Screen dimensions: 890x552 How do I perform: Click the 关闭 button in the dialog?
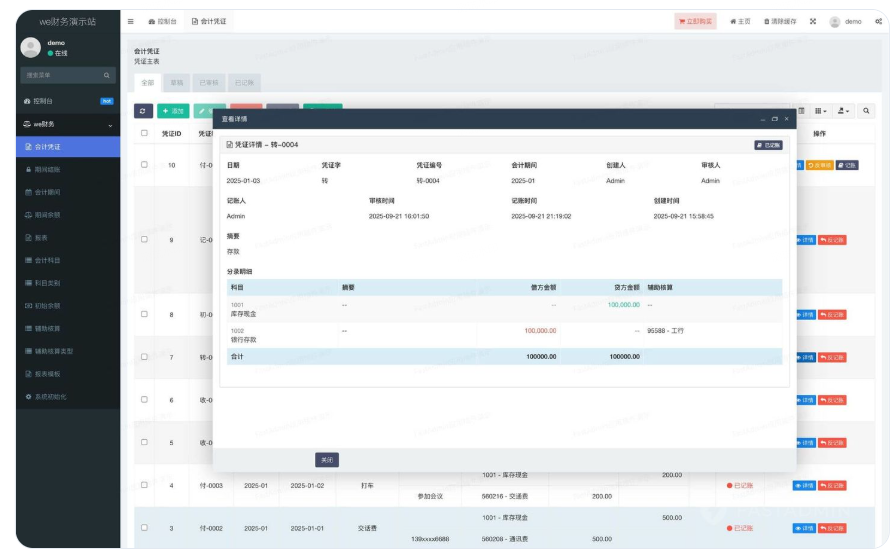[326, 460]
